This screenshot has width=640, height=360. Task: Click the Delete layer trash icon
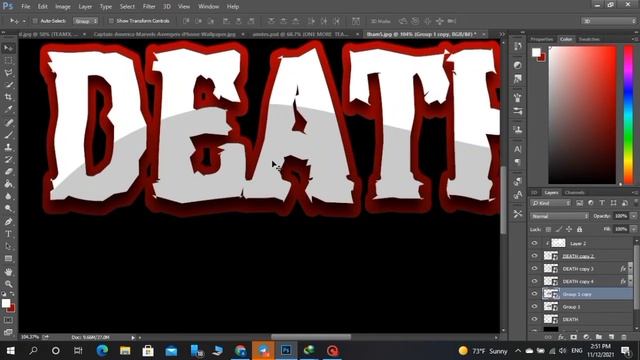click(624, 337)
